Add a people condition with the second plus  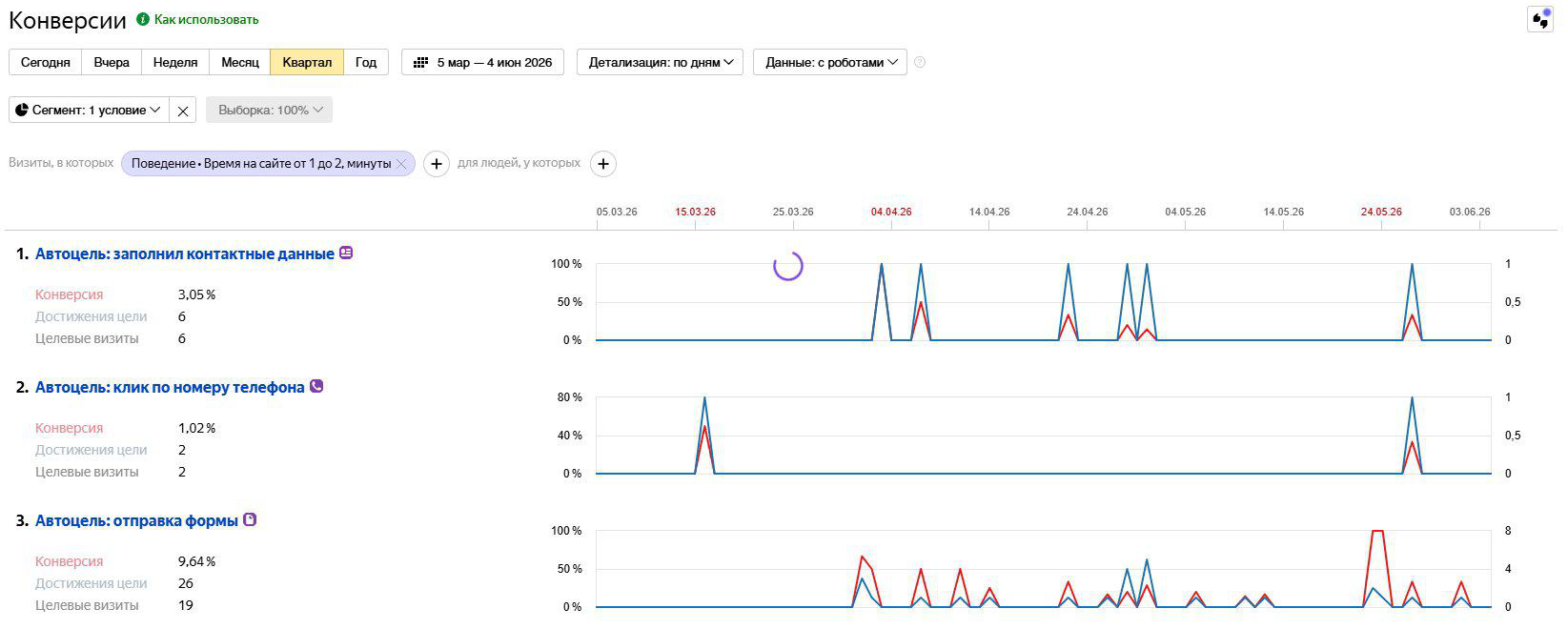(x=603, y=164)
